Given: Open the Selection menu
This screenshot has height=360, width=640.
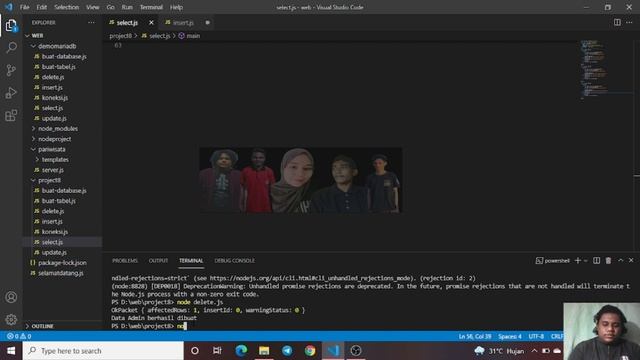Looking at the screenshot, I should click(67, 7).
